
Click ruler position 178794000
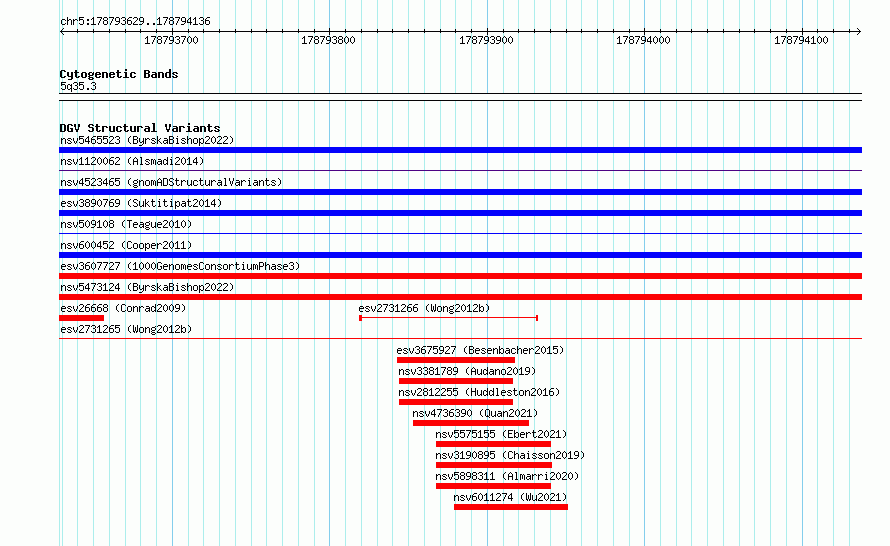pyautogui.click(x=643, y=40)
